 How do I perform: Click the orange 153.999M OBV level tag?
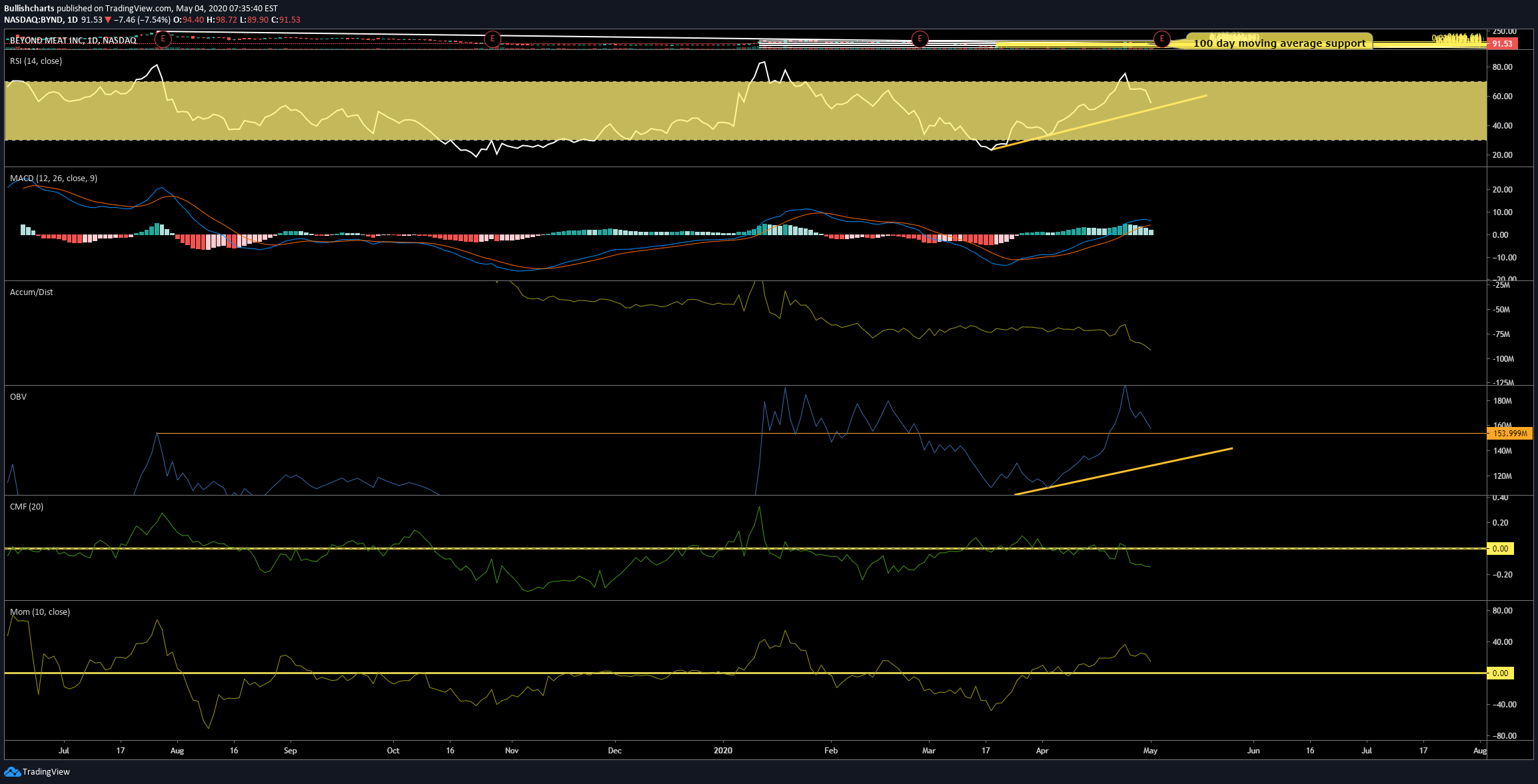click(x=1510, y=434)
